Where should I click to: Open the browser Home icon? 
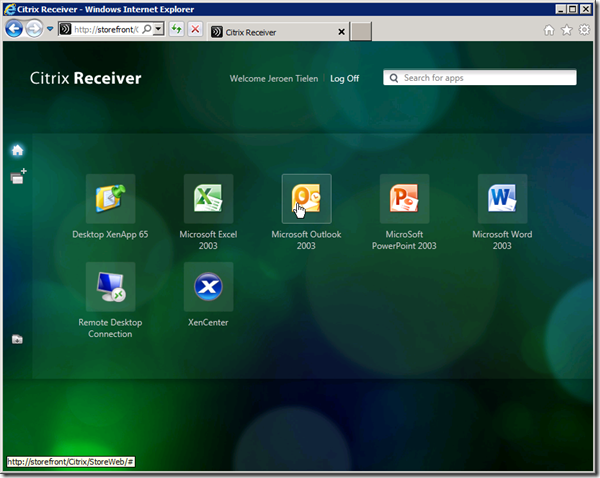tap(549, 30)
